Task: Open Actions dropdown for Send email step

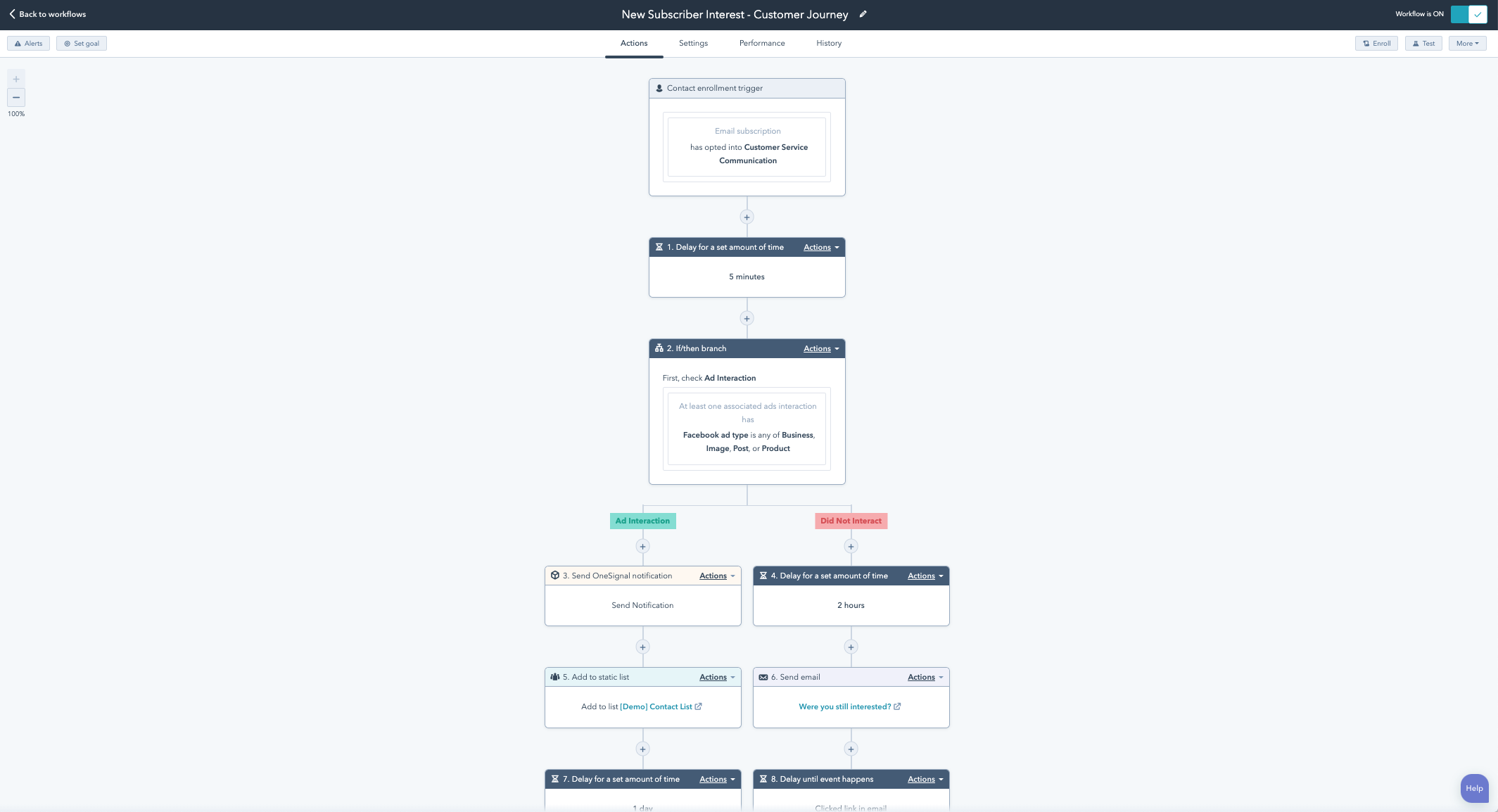Action: click(x=925, y=677)
